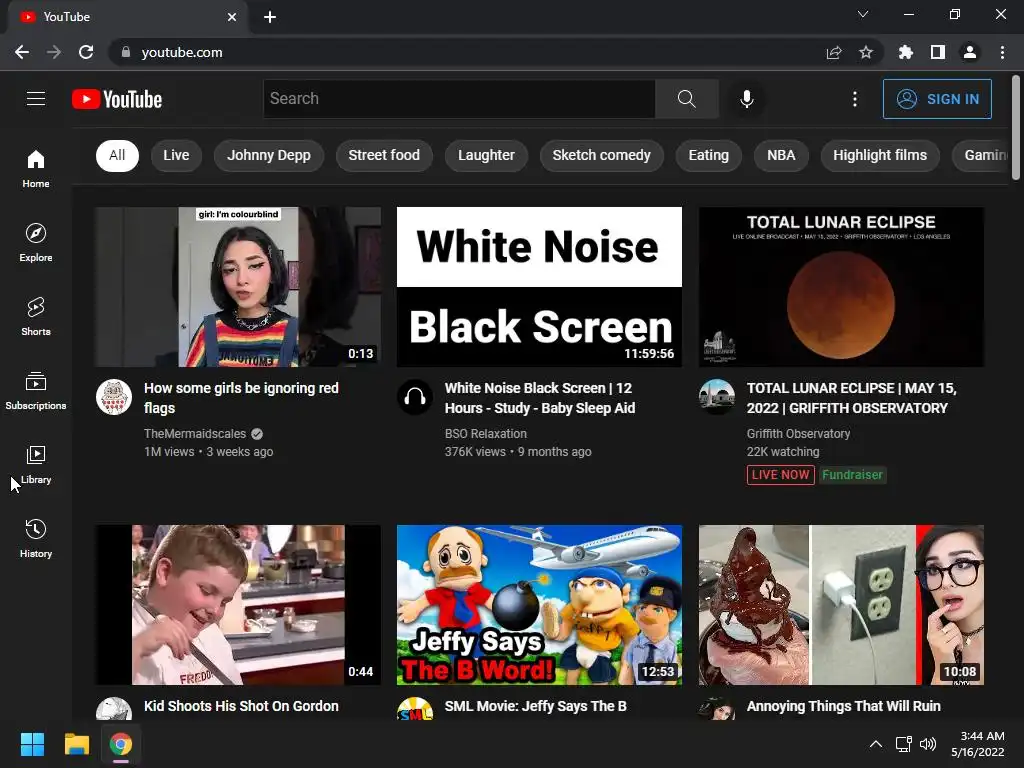Image resolution: width=1024 pixels, height=768 pixels.
Task: Start voice search with microphone icon
Action: (747, 99)
